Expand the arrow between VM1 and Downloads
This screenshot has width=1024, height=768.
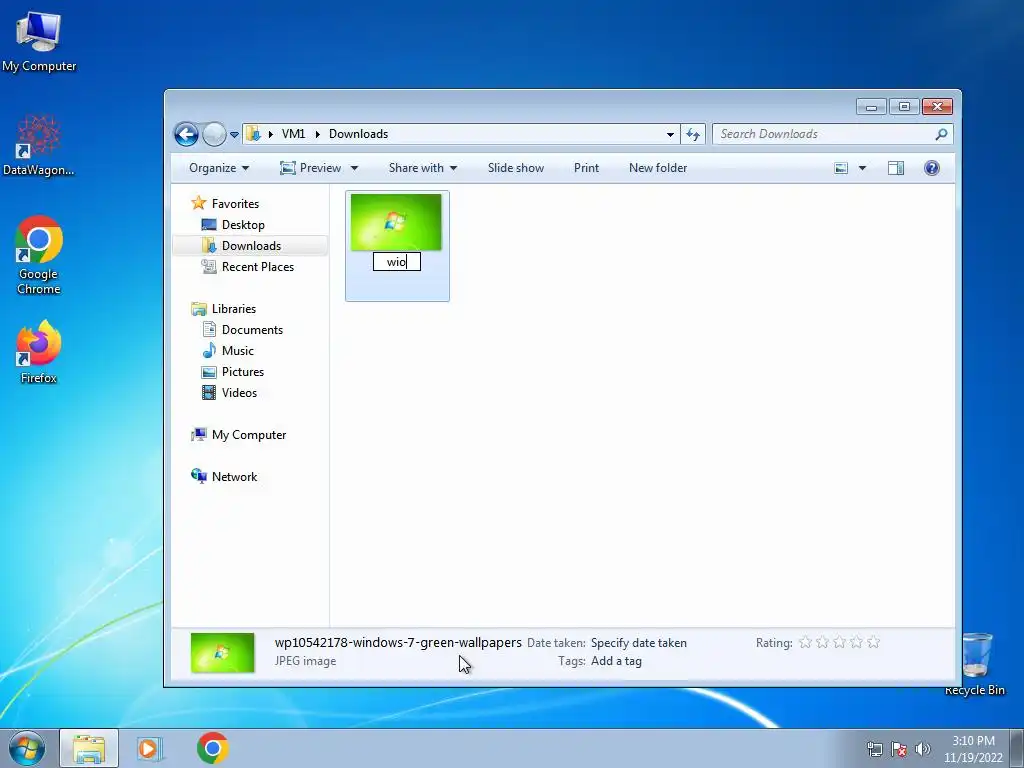click(x=317, y=134)
